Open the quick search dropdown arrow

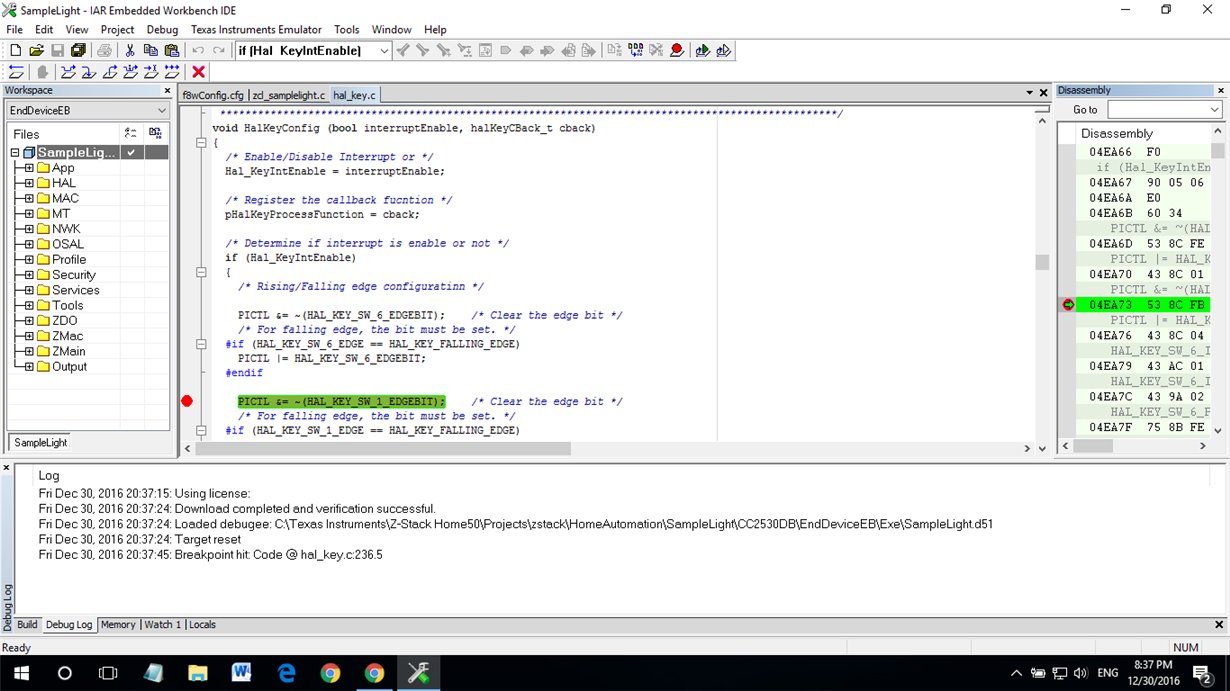click(x=384, y=51)
